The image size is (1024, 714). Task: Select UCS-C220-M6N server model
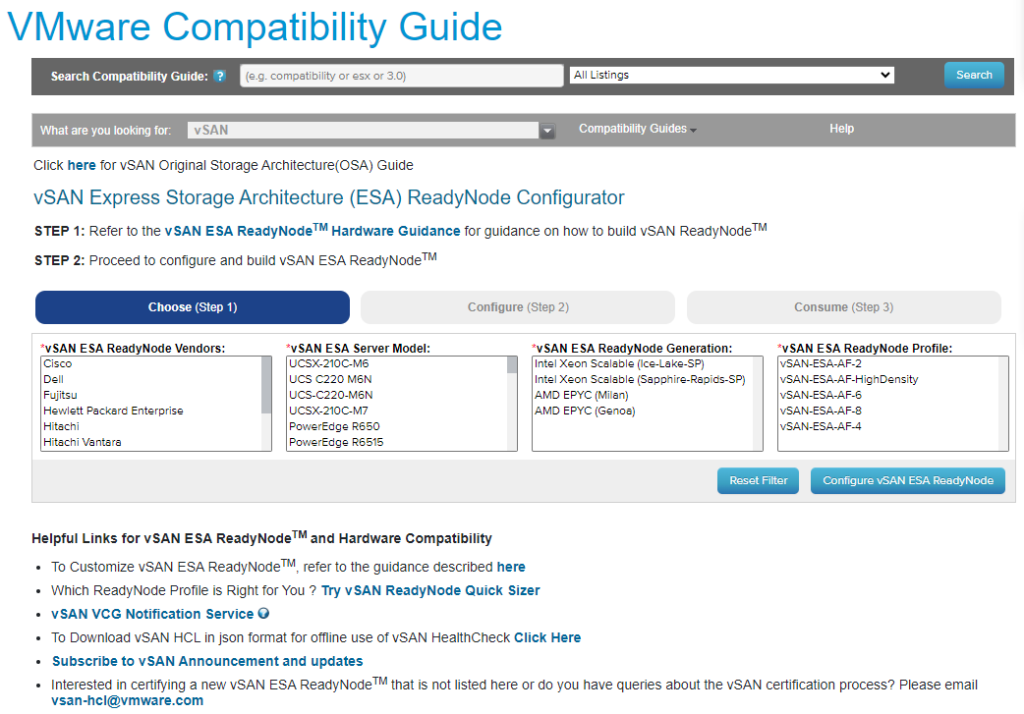click(x=397, y=395)
